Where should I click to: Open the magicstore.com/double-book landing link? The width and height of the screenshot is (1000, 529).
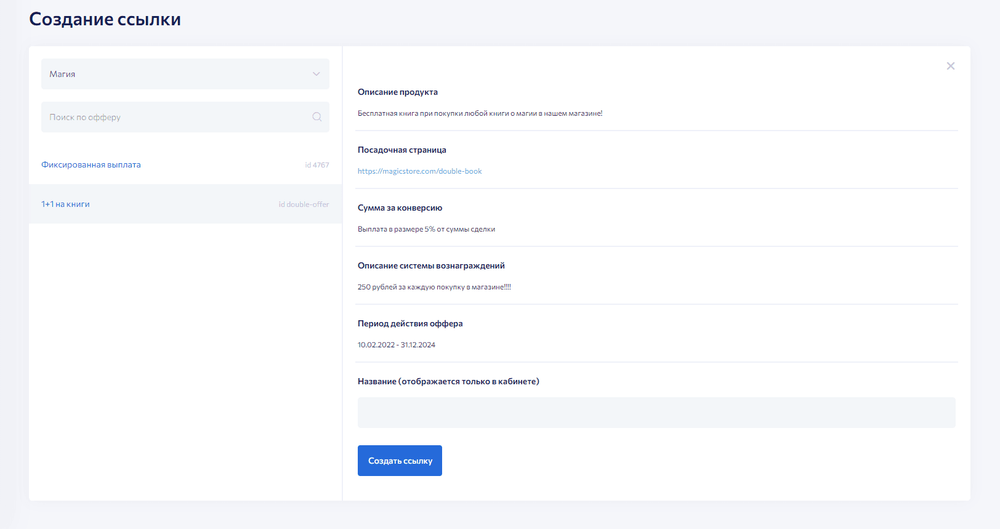click(x=419, y=171)
